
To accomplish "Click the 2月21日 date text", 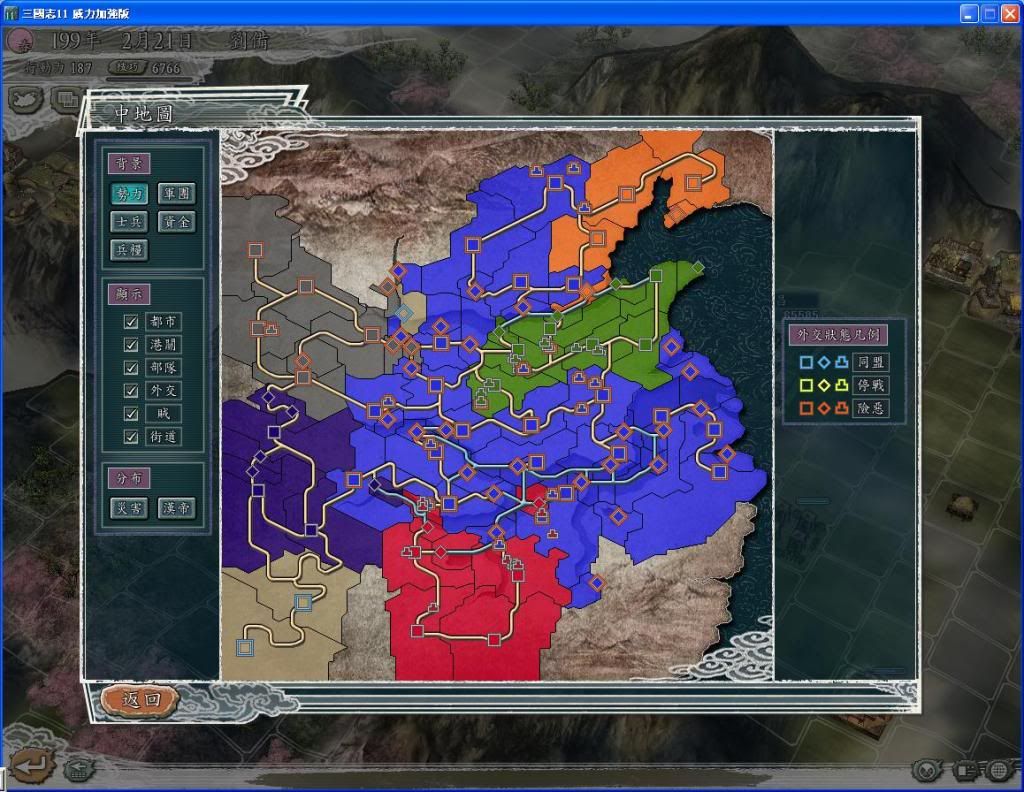I will tap(157, 41).
